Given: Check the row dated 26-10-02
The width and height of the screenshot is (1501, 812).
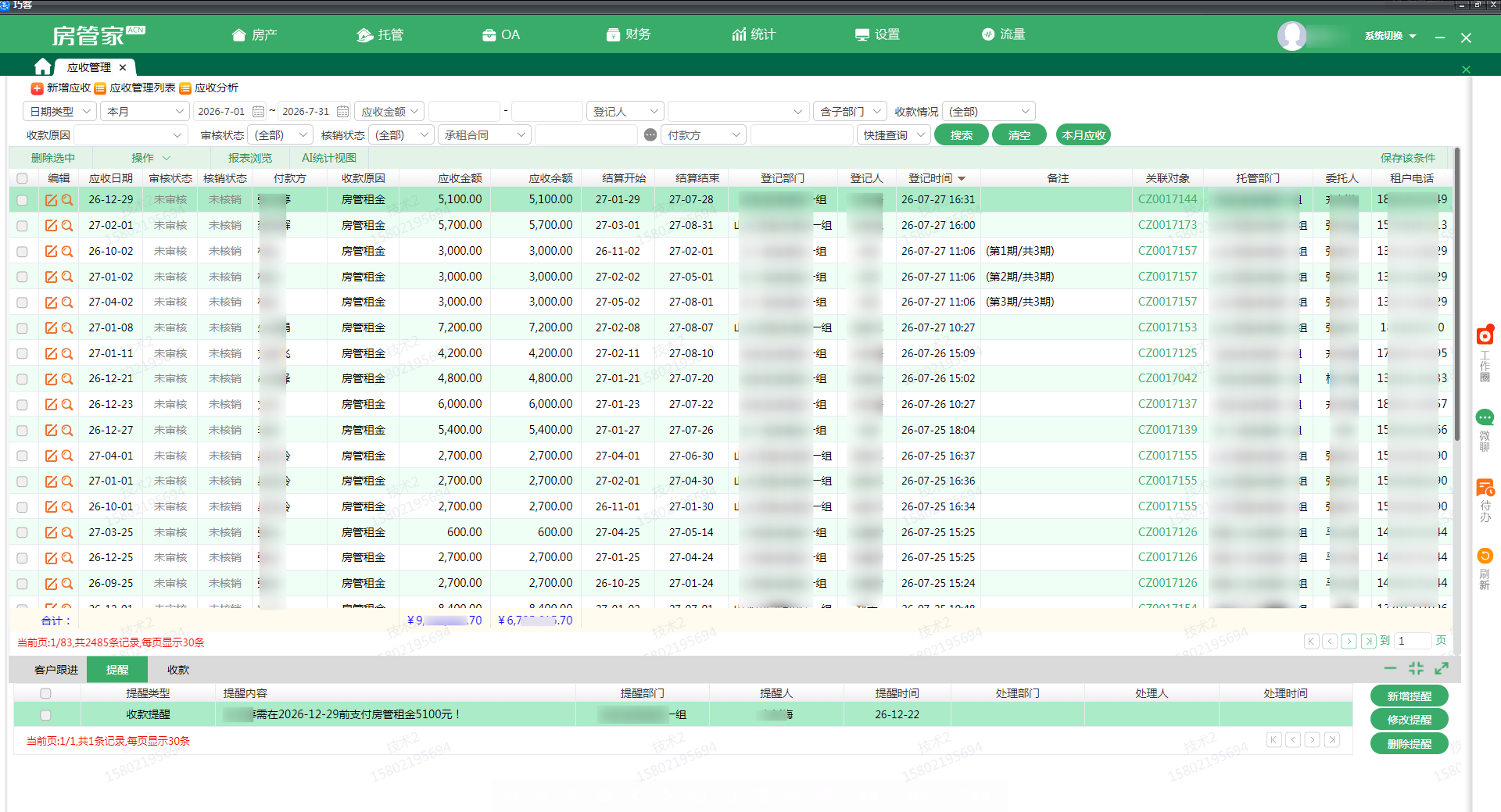Looking at the screenshot, I should [22, 252].
